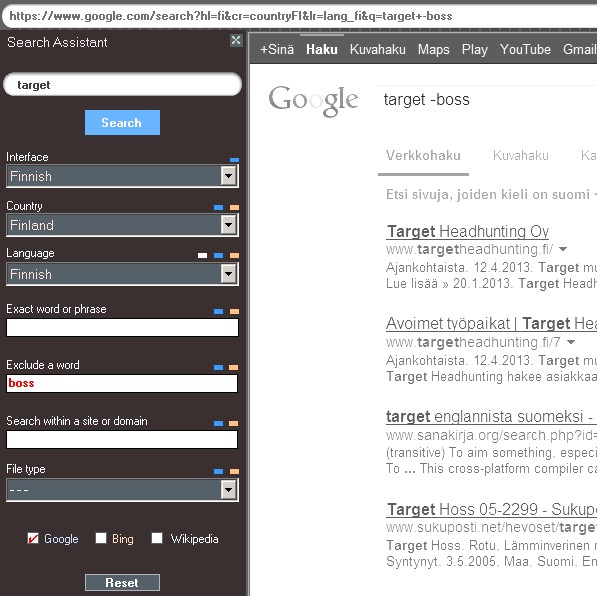The width and height of the screenshot is (597, 596).
Task: Click the Exact word or phrase field
Action: click(x=122, y=328)
